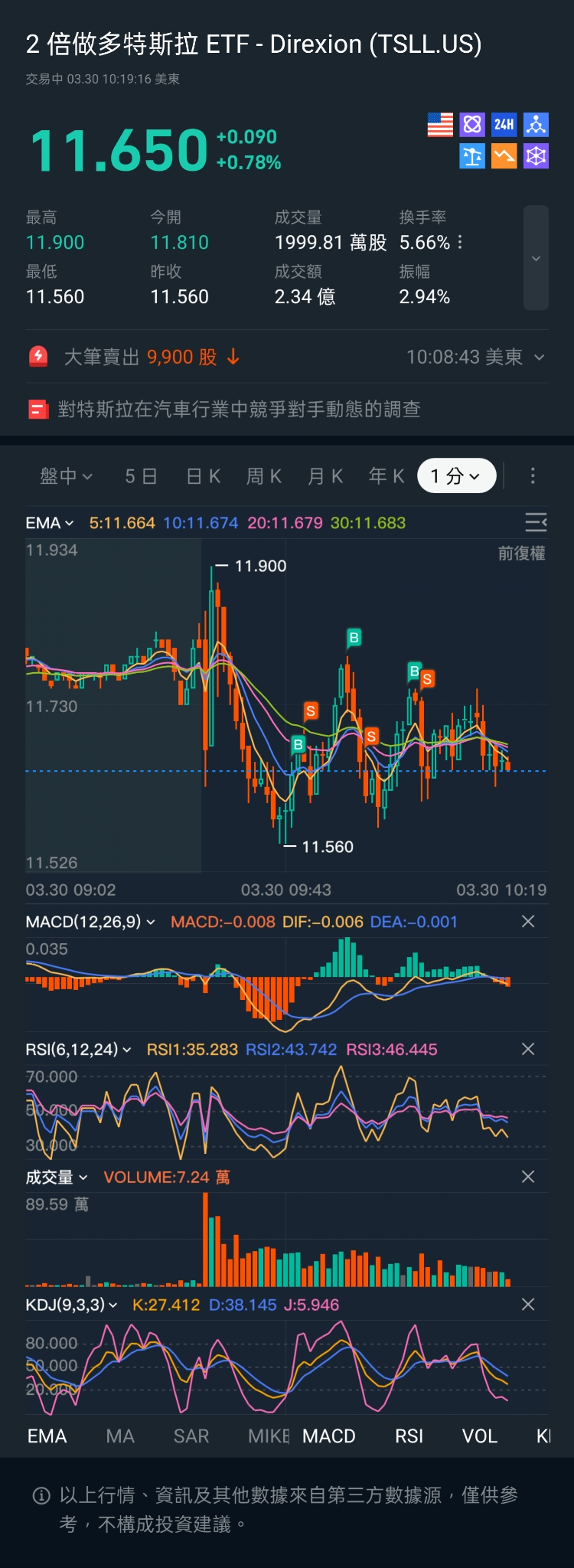This screenshot has height=1568, width=574.
Task: Tap the purple atom orbit icon
Action: point(472,125)
